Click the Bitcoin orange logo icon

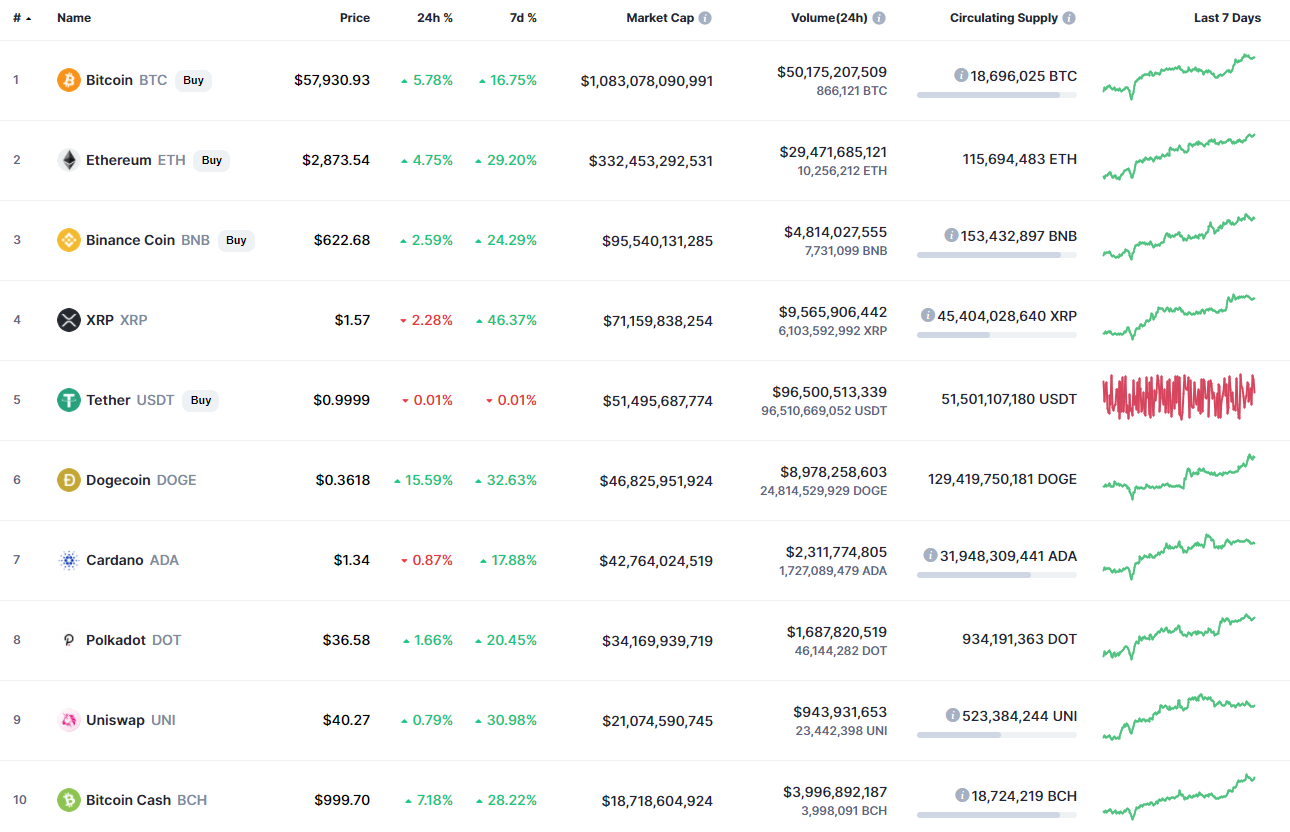click(x=69, y=80)
